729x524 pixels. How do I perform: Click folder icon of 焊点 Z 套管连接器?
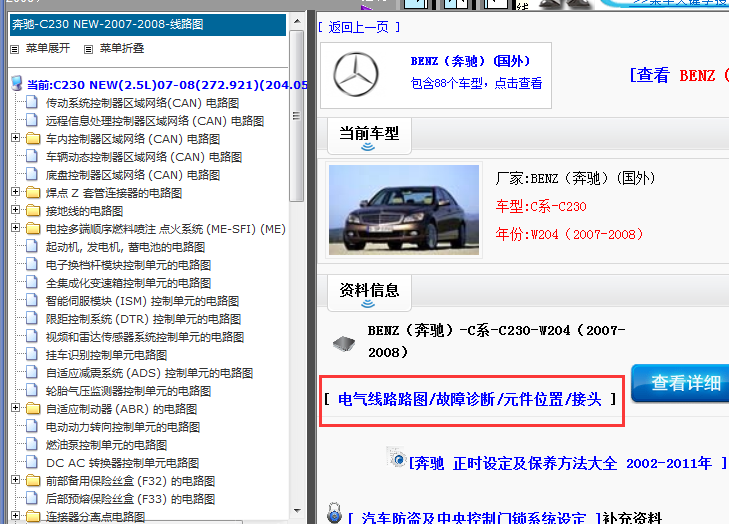pos(33,192)
